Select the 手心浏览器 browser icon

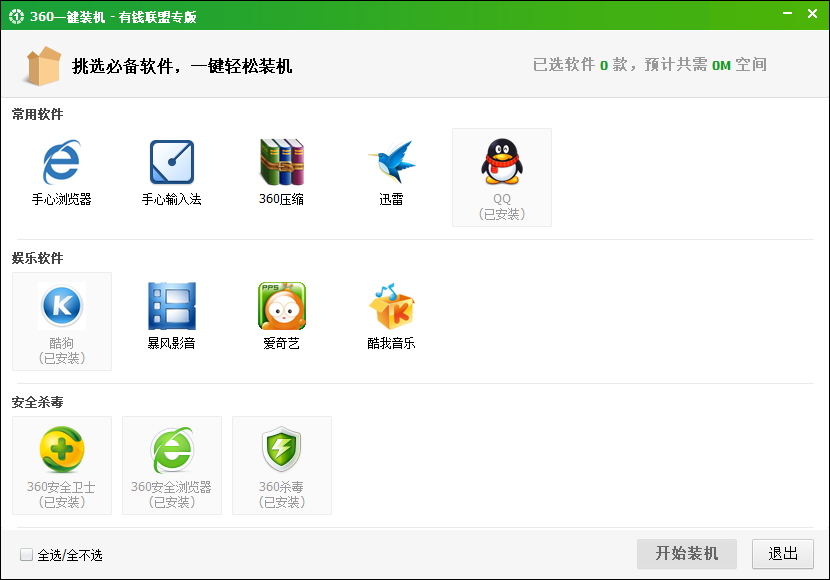[x=61, y=162]
